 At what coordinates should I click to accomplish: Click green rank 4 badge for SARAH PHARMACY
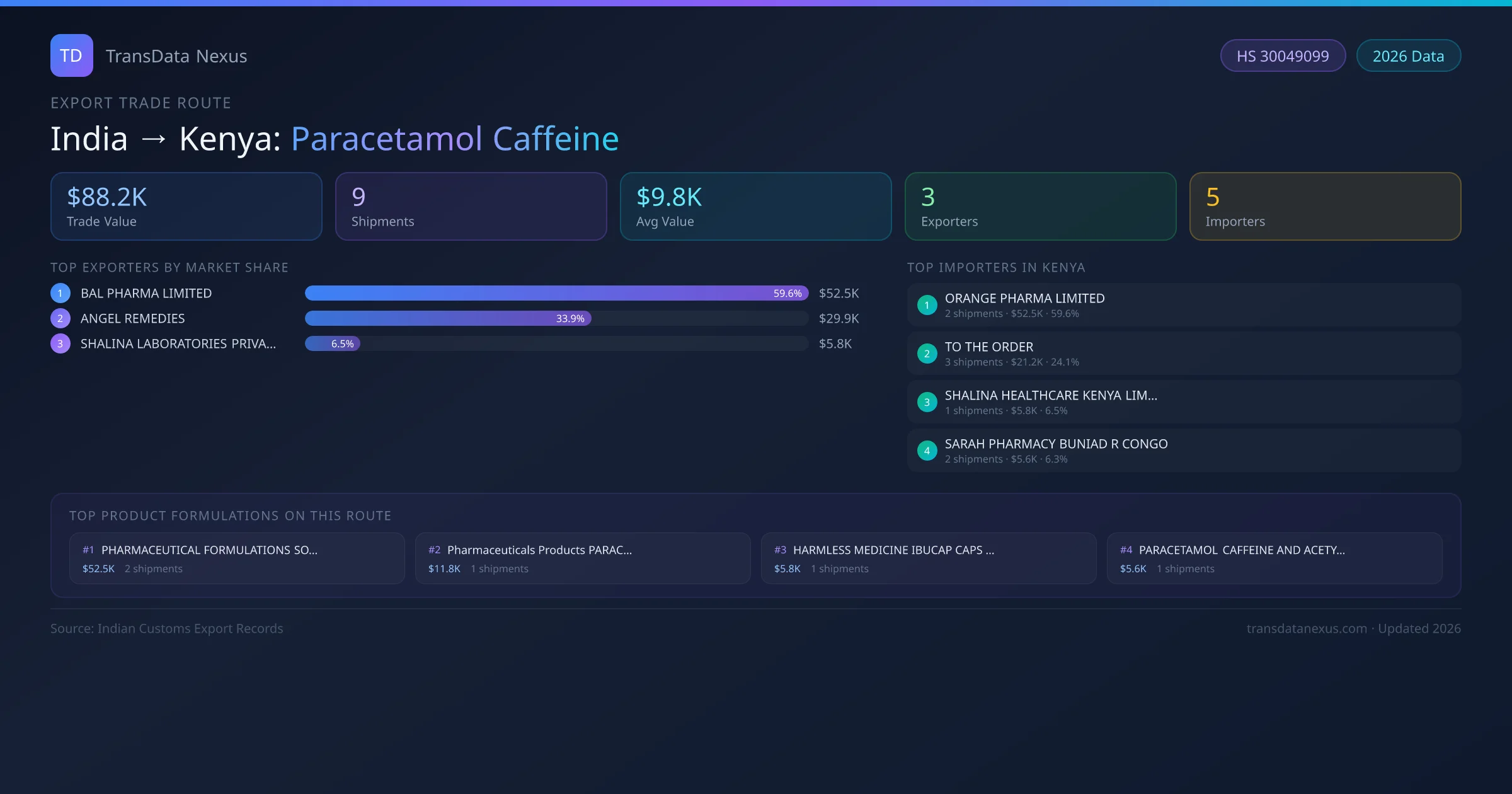[927, 451]
